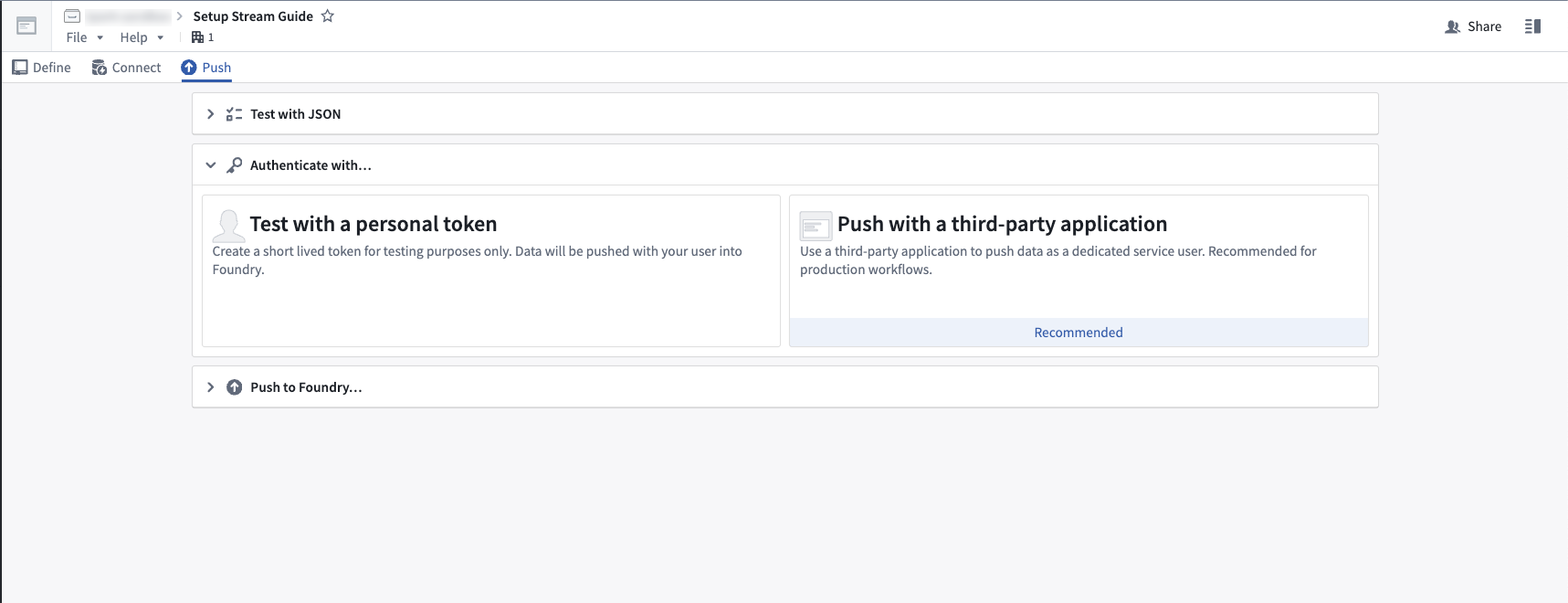
Task: Star the Setup Stream Guide as favorite
Action: pyautogui.click(x=328, y=16)
